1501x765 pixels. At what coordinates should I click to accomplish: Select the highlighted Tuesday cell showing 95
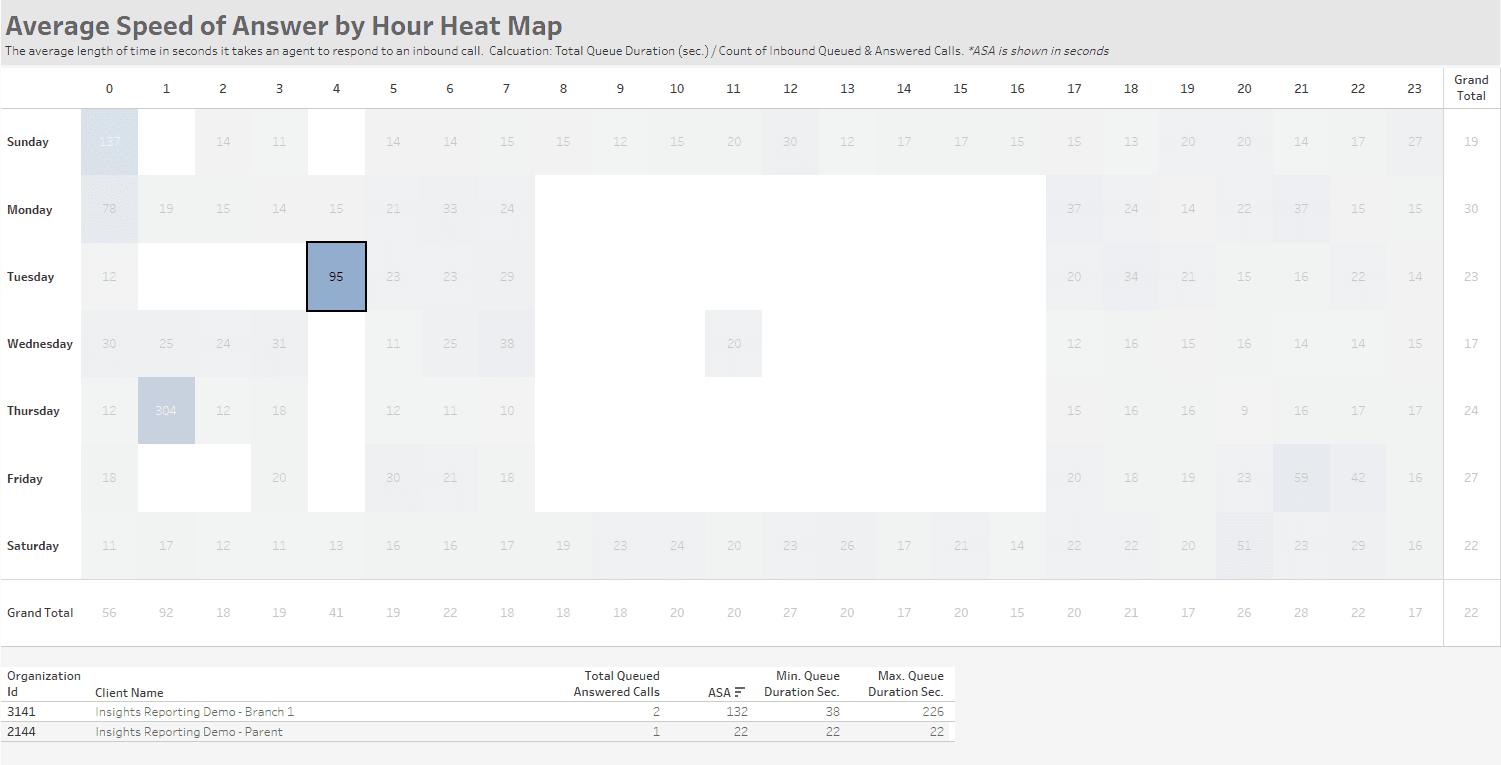[336, 276]
